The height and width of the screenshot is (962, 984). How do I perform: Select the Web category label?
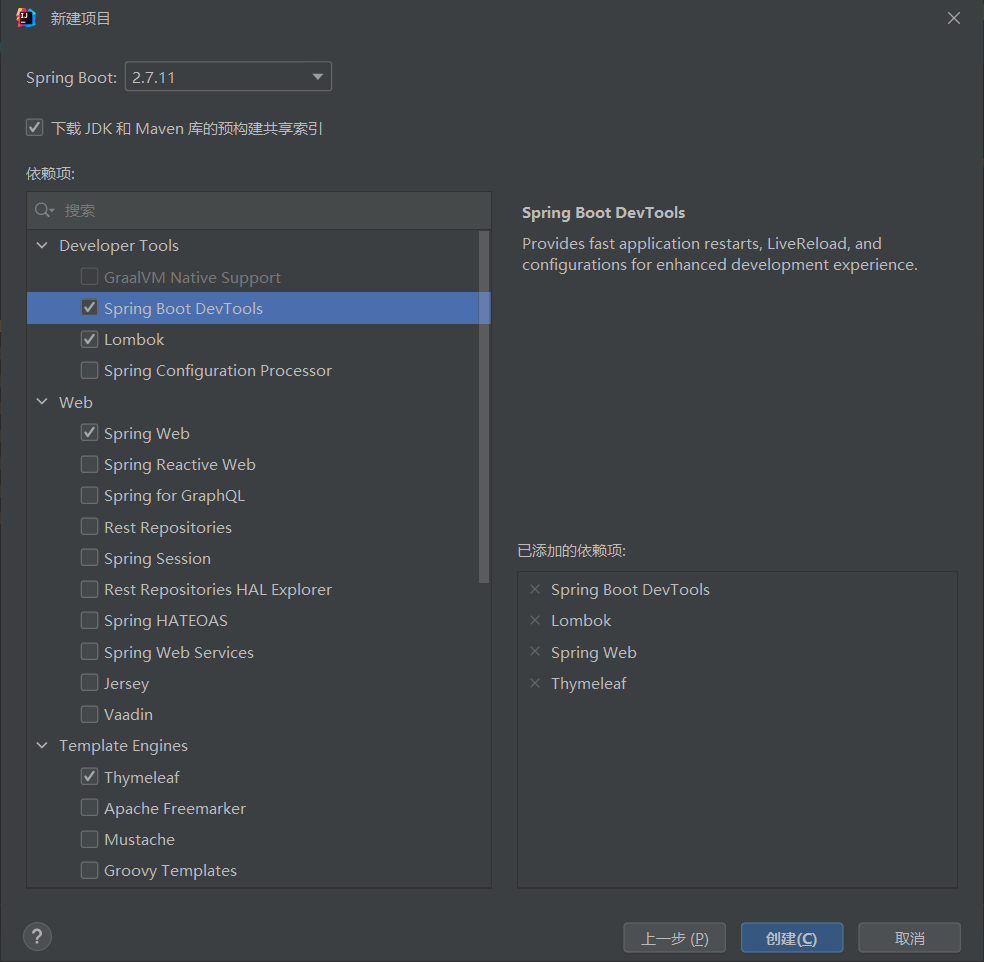pos(75,402)
